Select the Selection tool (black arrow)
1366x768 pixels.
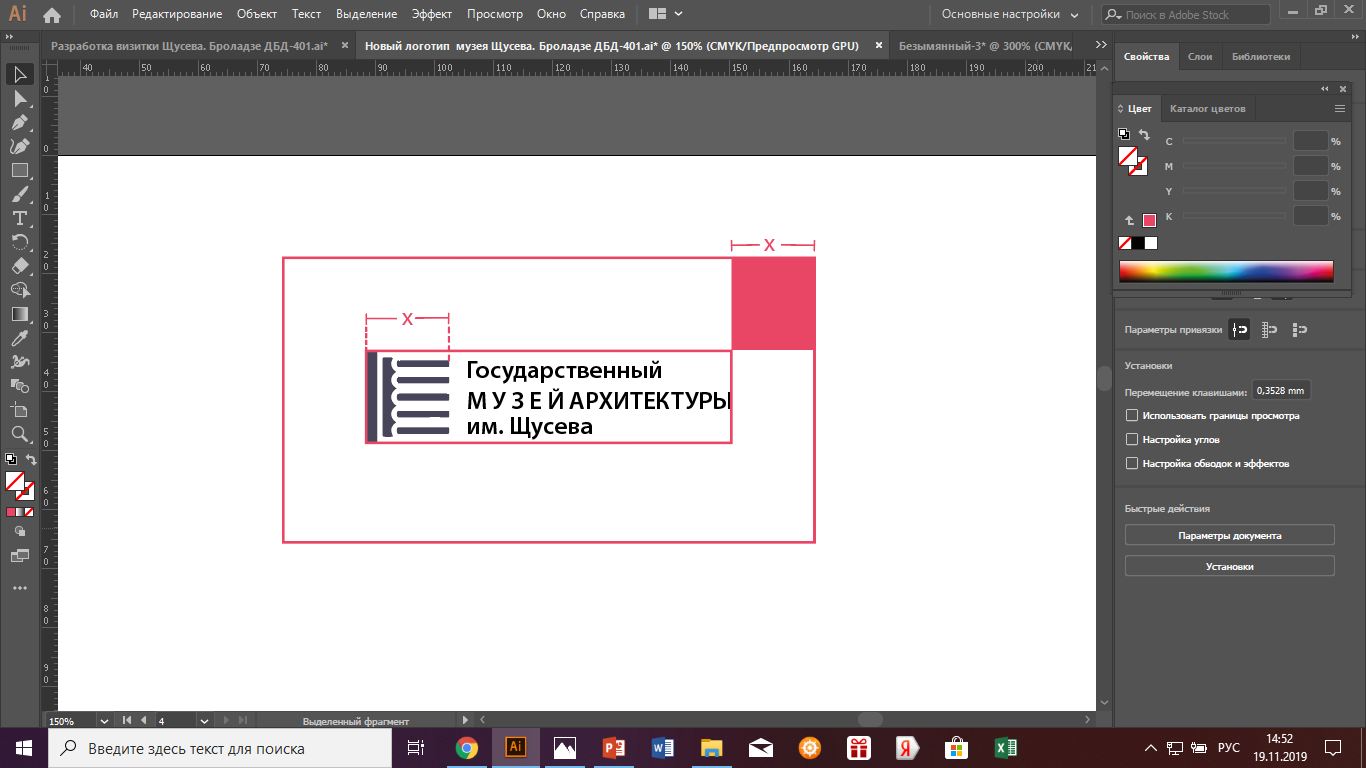tap(19, 75)
